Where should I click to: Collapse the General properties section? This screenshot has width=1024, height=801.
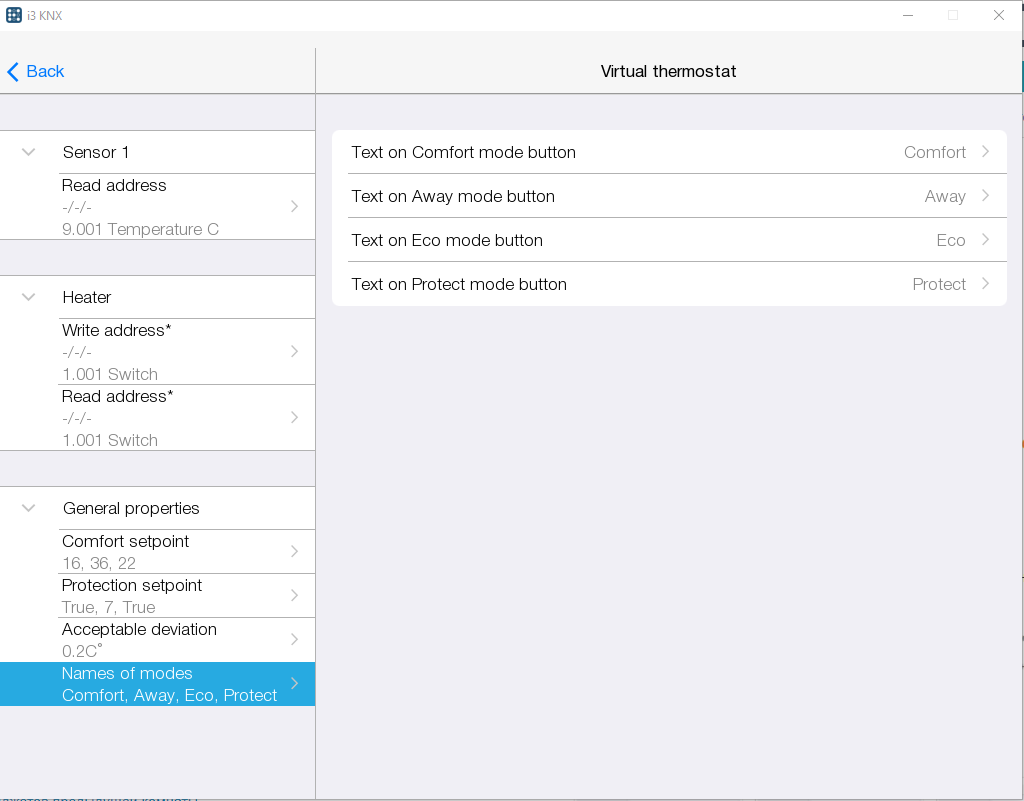click(x=29, y=508)
